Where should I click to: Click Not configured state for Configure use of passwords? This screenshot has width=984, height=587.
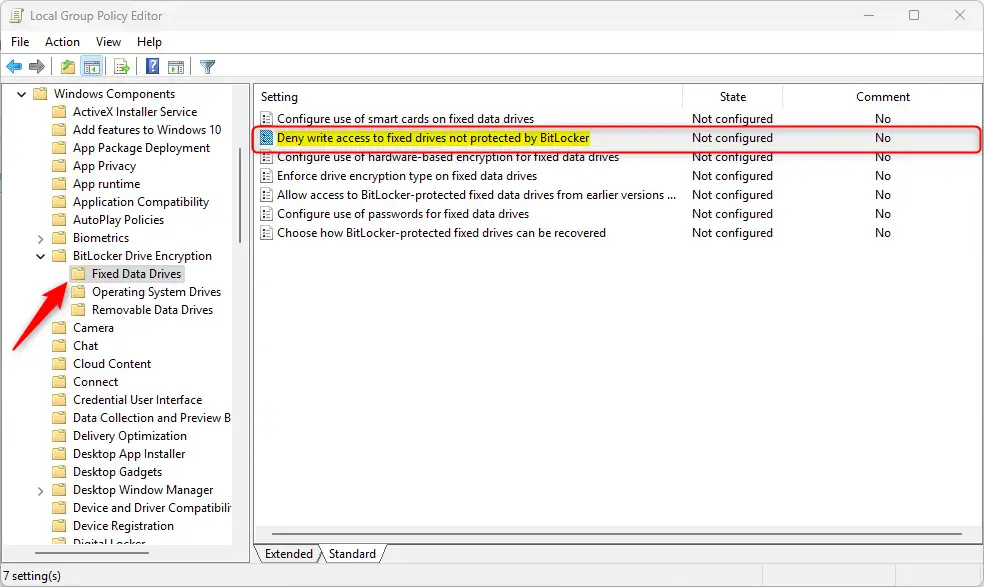pos(732,214)
